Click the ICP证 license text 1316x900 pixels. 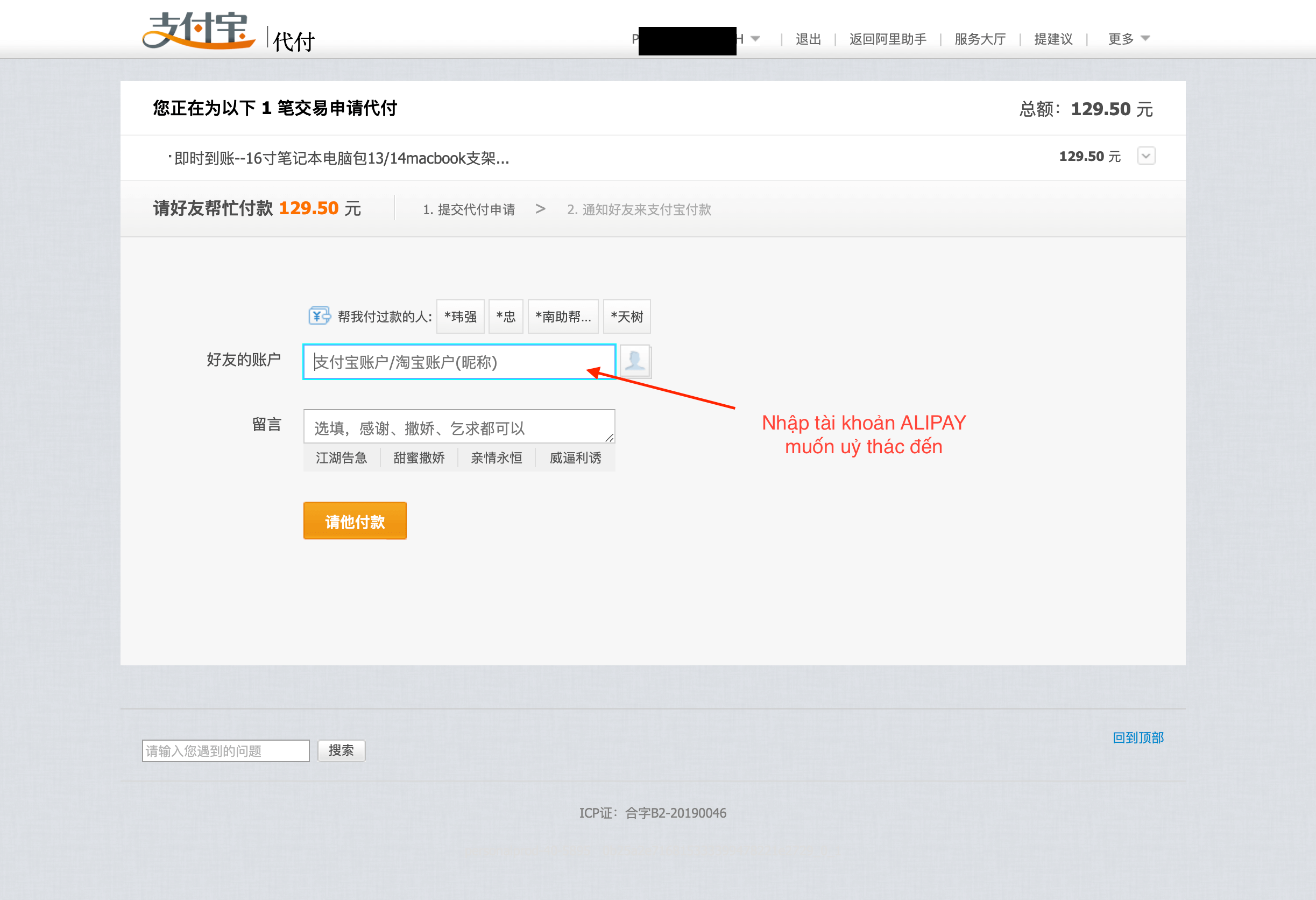(653, 813)
